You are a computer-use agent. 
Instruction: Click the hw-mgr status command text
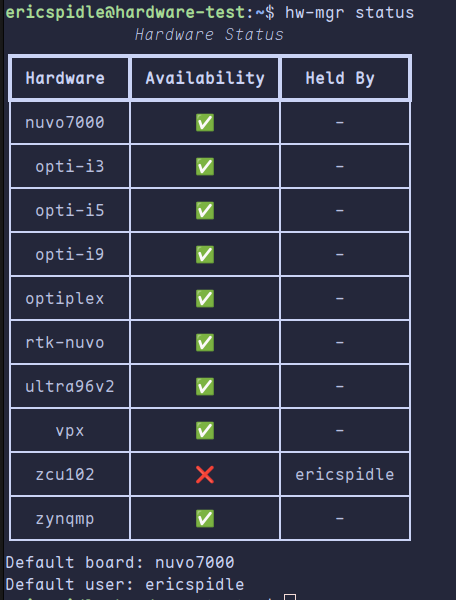click(x=350, y=13)
